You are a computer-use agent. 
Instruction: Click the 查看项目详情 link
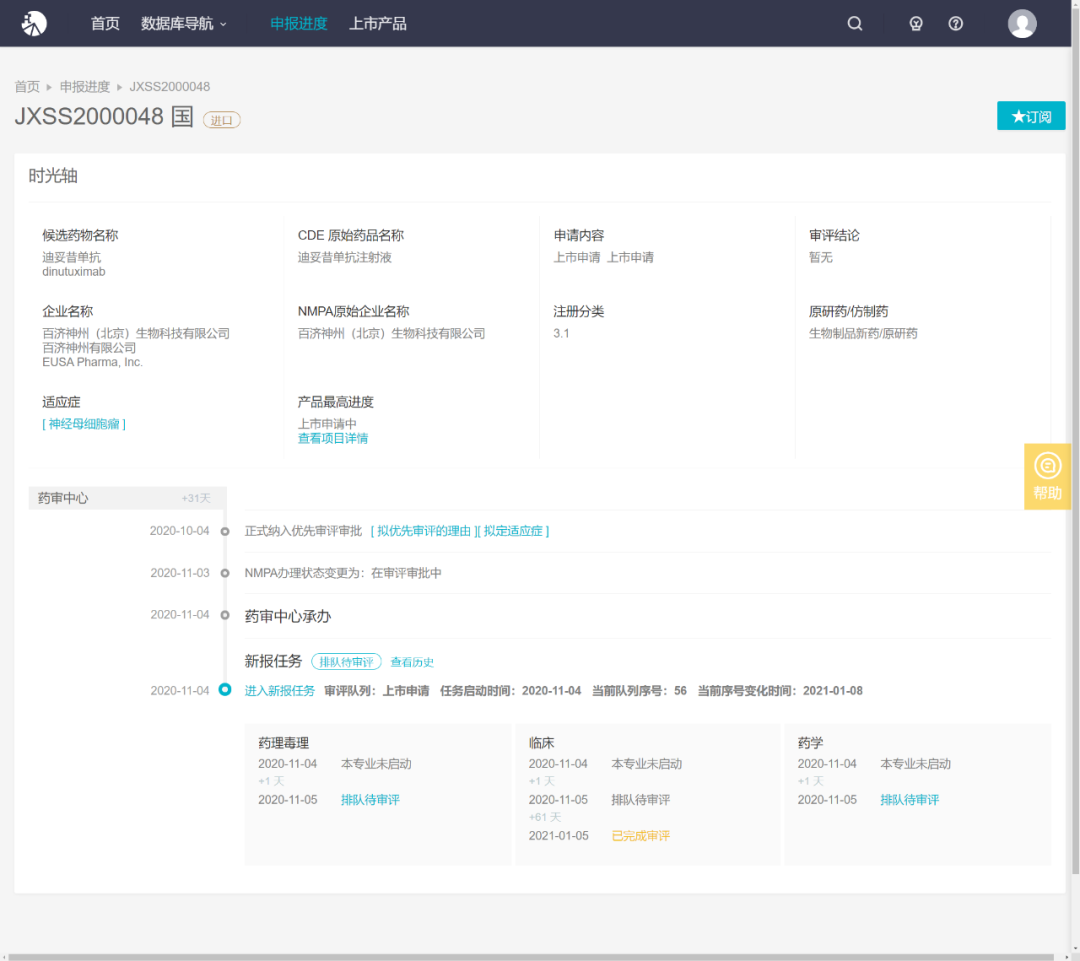coord(333,439)
